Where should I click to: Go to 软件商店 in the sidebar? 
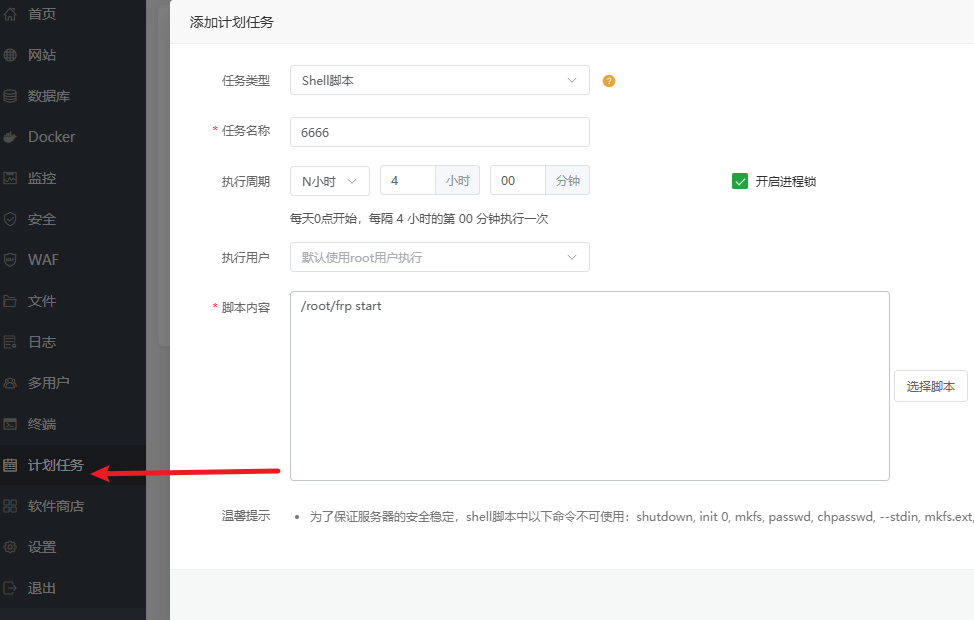[x=55, y=506]
